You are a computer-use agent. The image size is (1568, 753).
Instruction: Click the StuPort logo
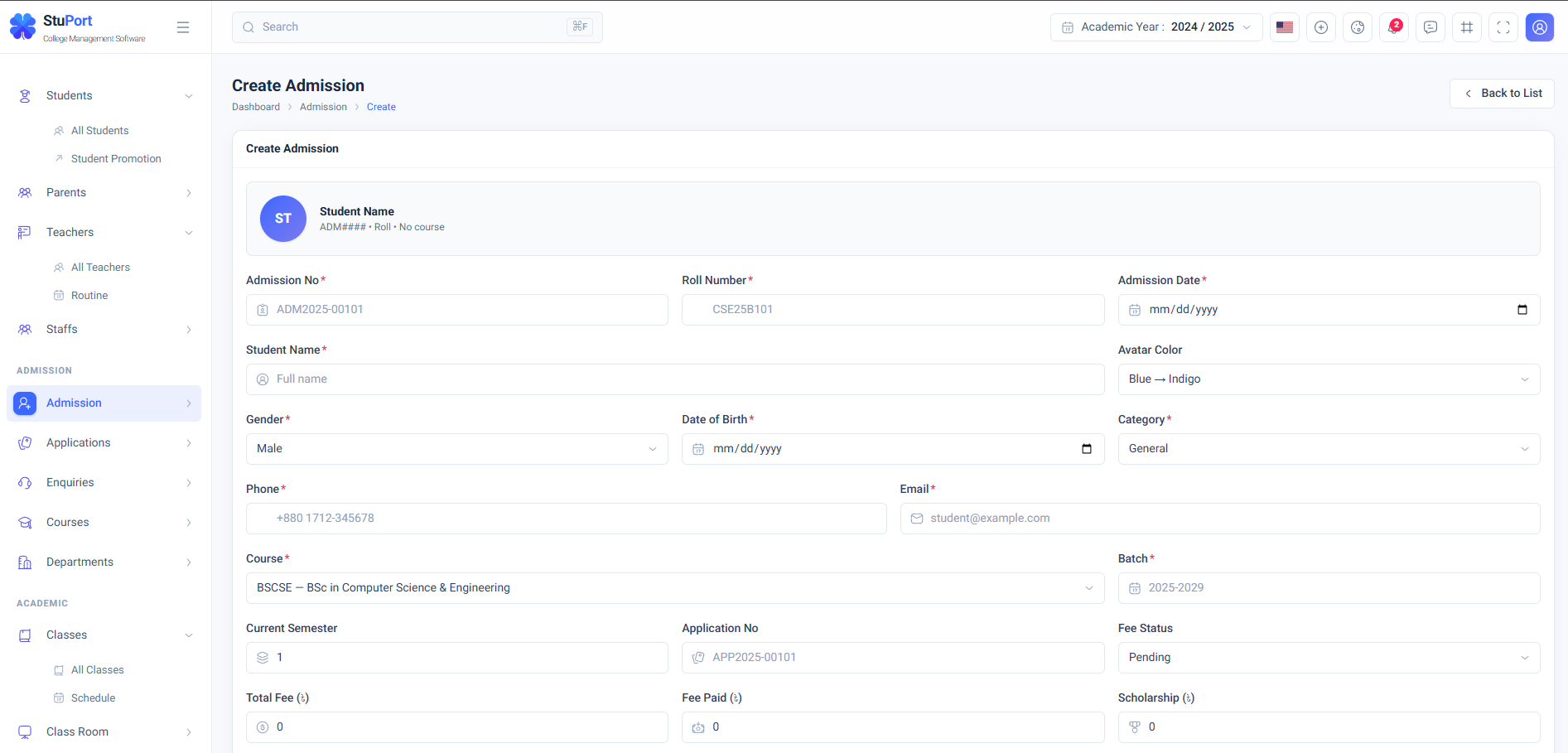pyautogui.click(x=78, y=27)
